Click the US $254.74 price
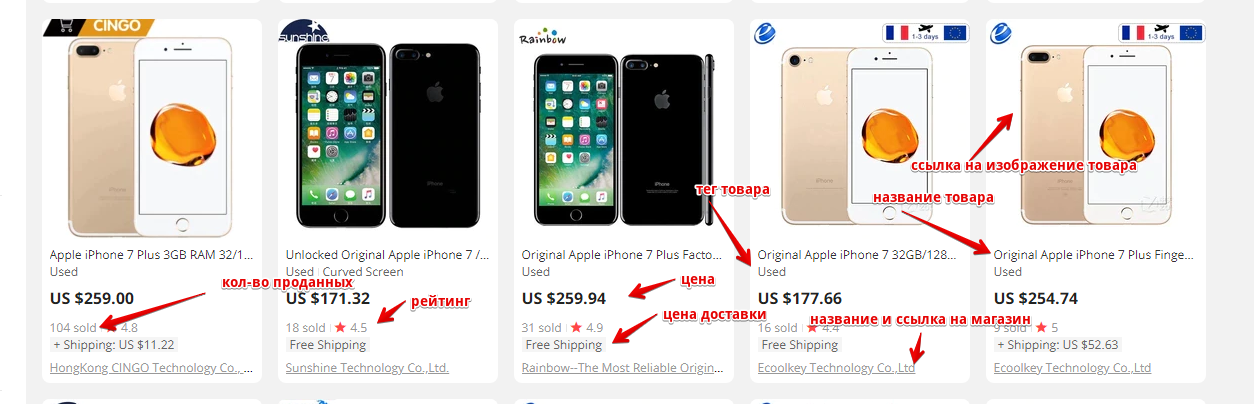 click(1036, 298)
